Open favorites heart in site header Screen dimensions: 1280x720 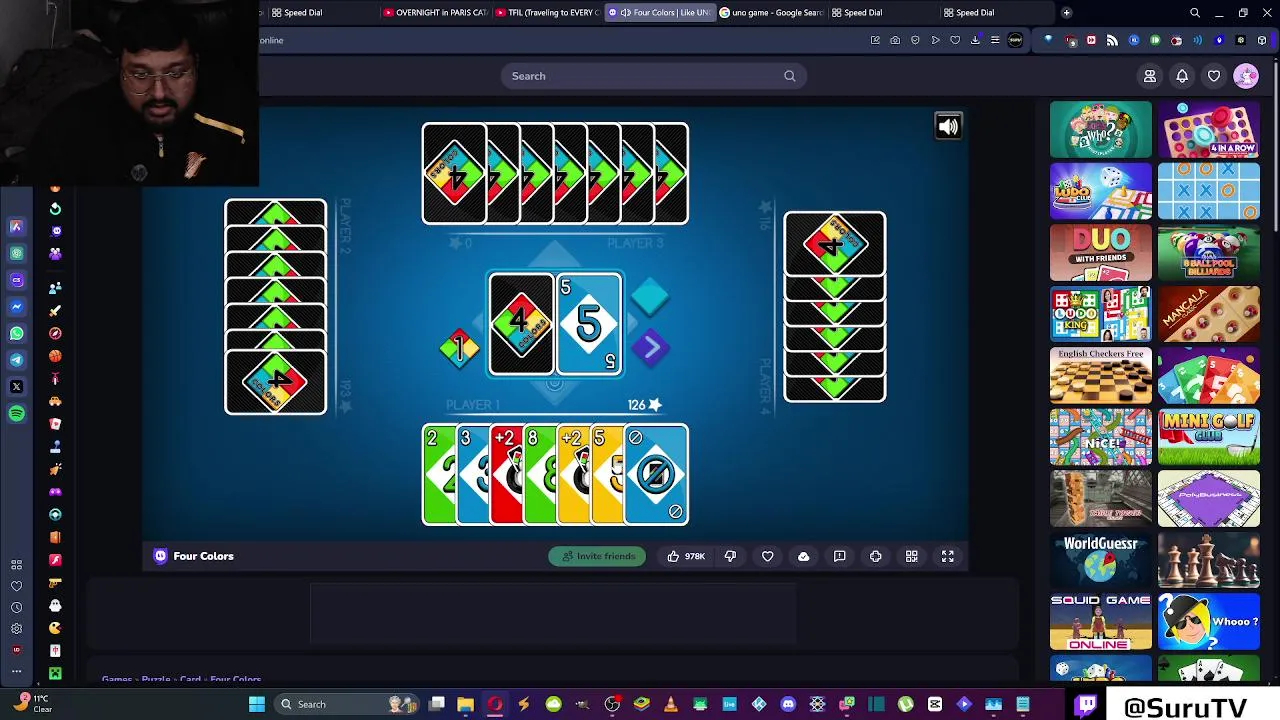click(x=1214, y=76)
